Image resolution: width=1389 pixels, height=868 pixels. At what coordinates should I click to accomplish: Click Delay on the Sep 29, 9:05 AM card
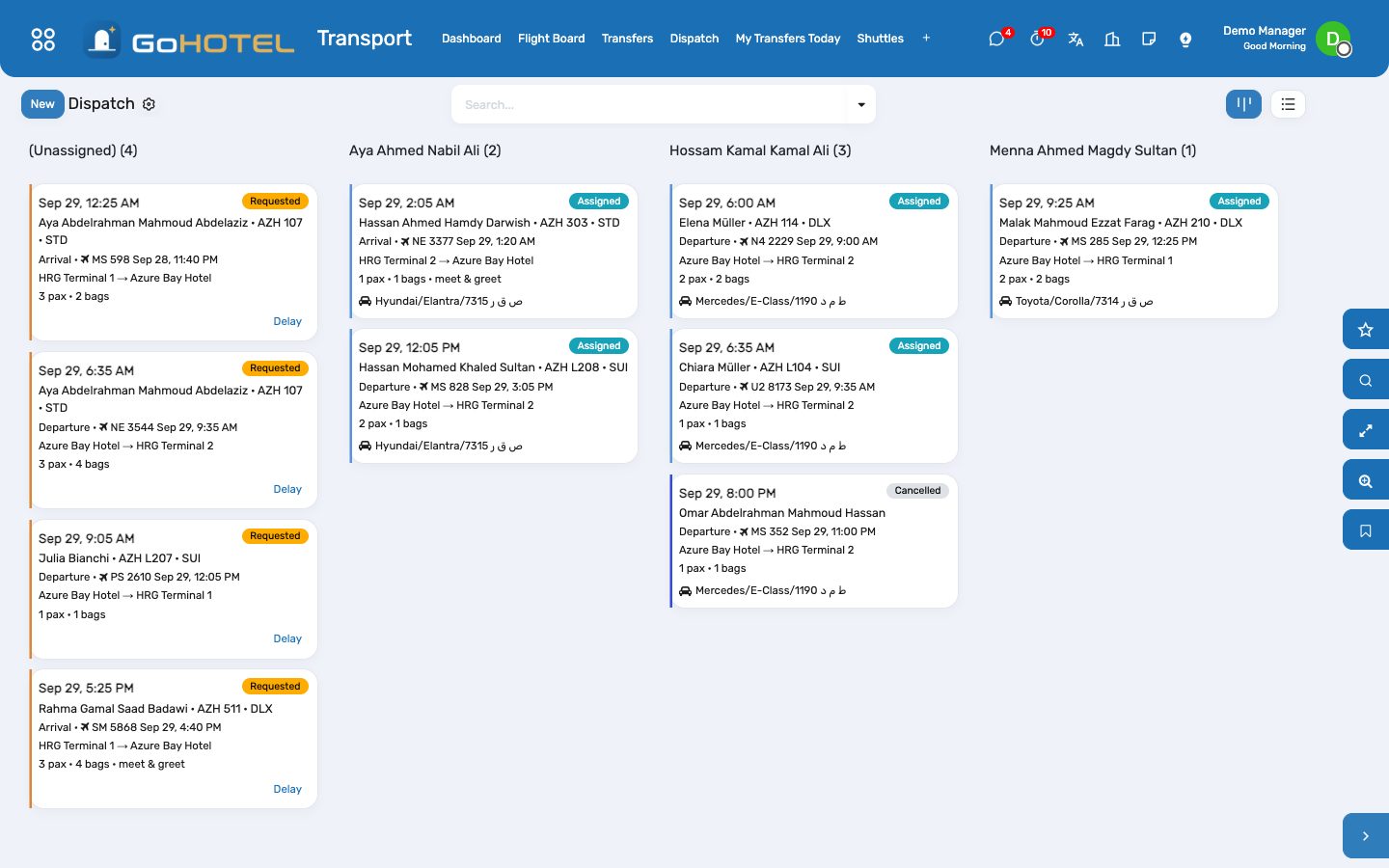click(287, 638)
